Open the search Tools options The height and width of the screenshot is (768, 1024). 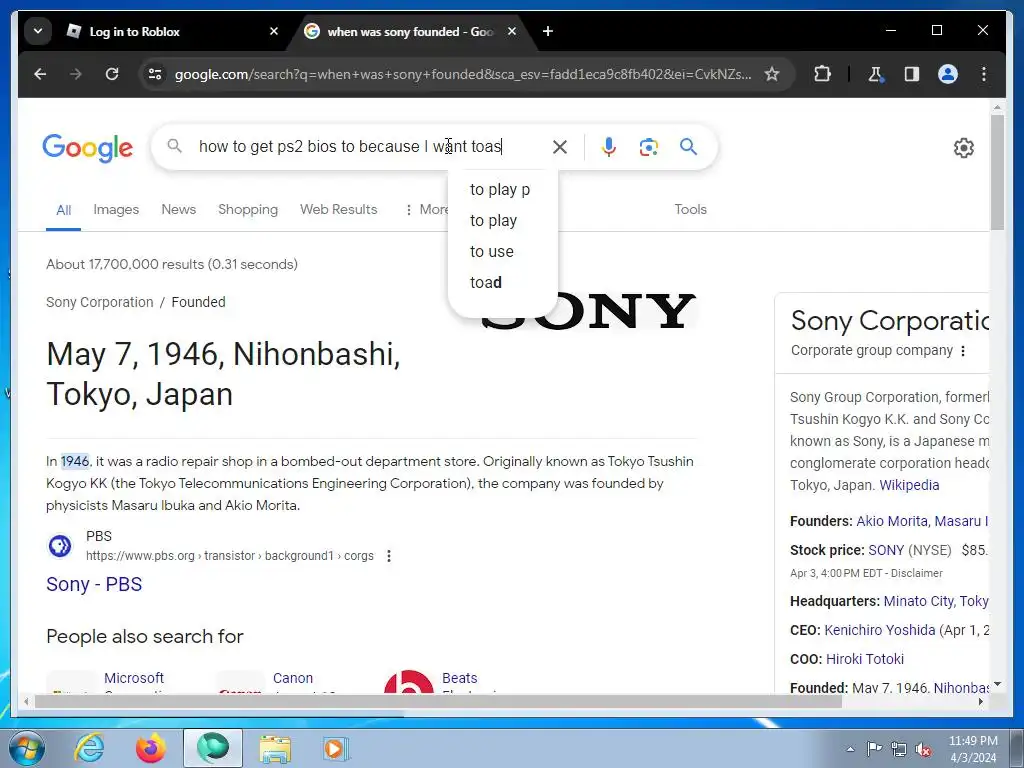click(690, 210)
